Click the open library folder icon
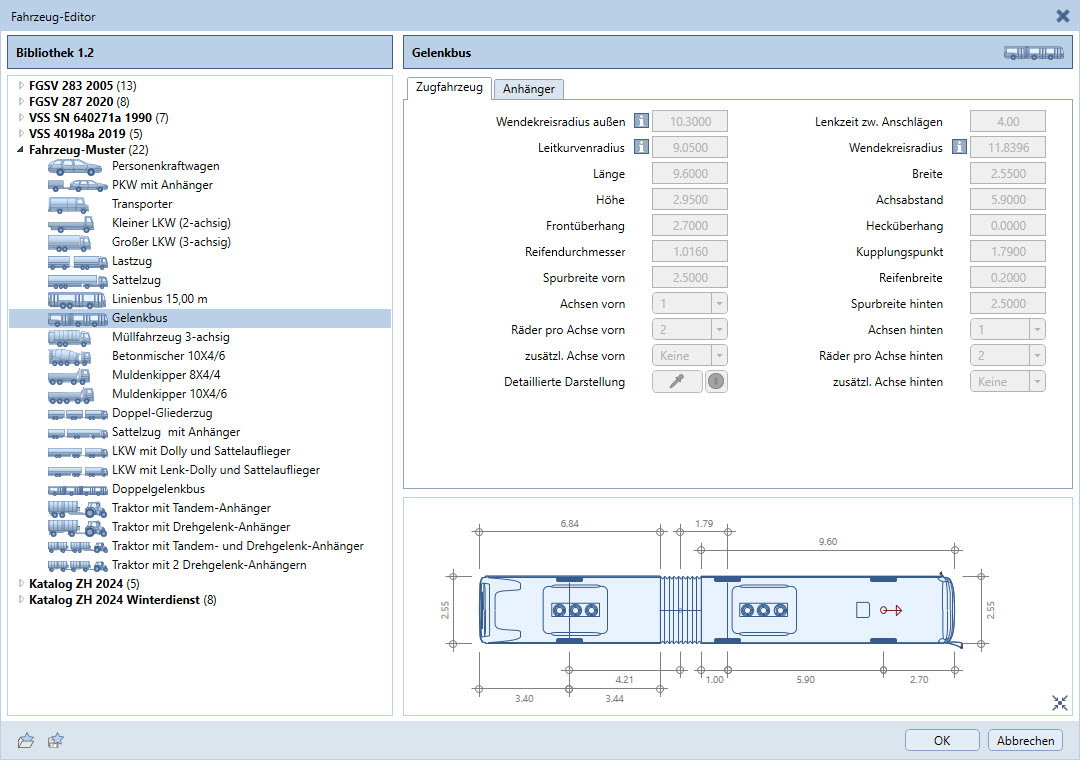The height and width of the screenshot is (760, 1080). coord(27,740)
